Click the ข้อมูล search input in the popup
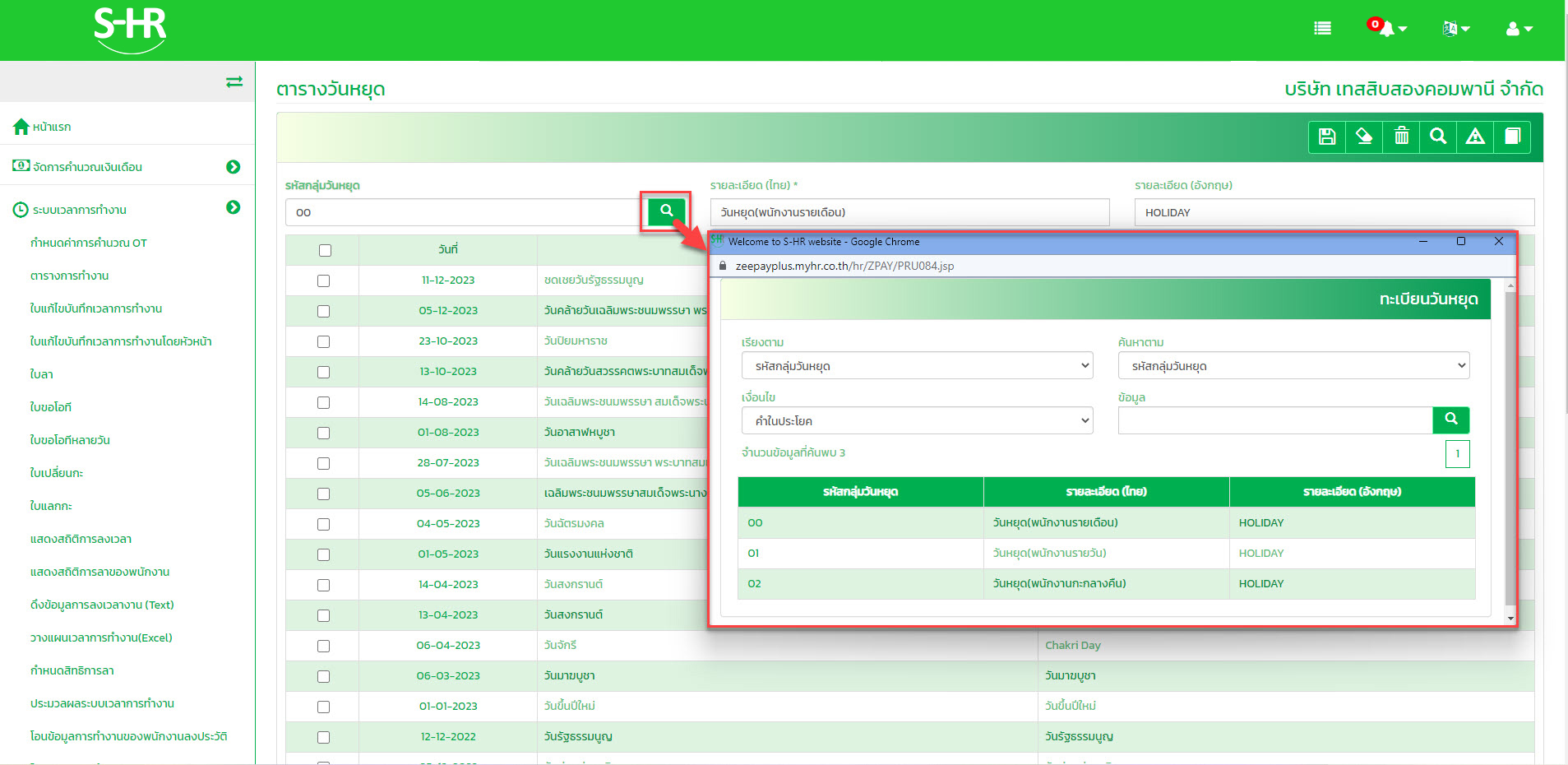 pos(1274,421)
